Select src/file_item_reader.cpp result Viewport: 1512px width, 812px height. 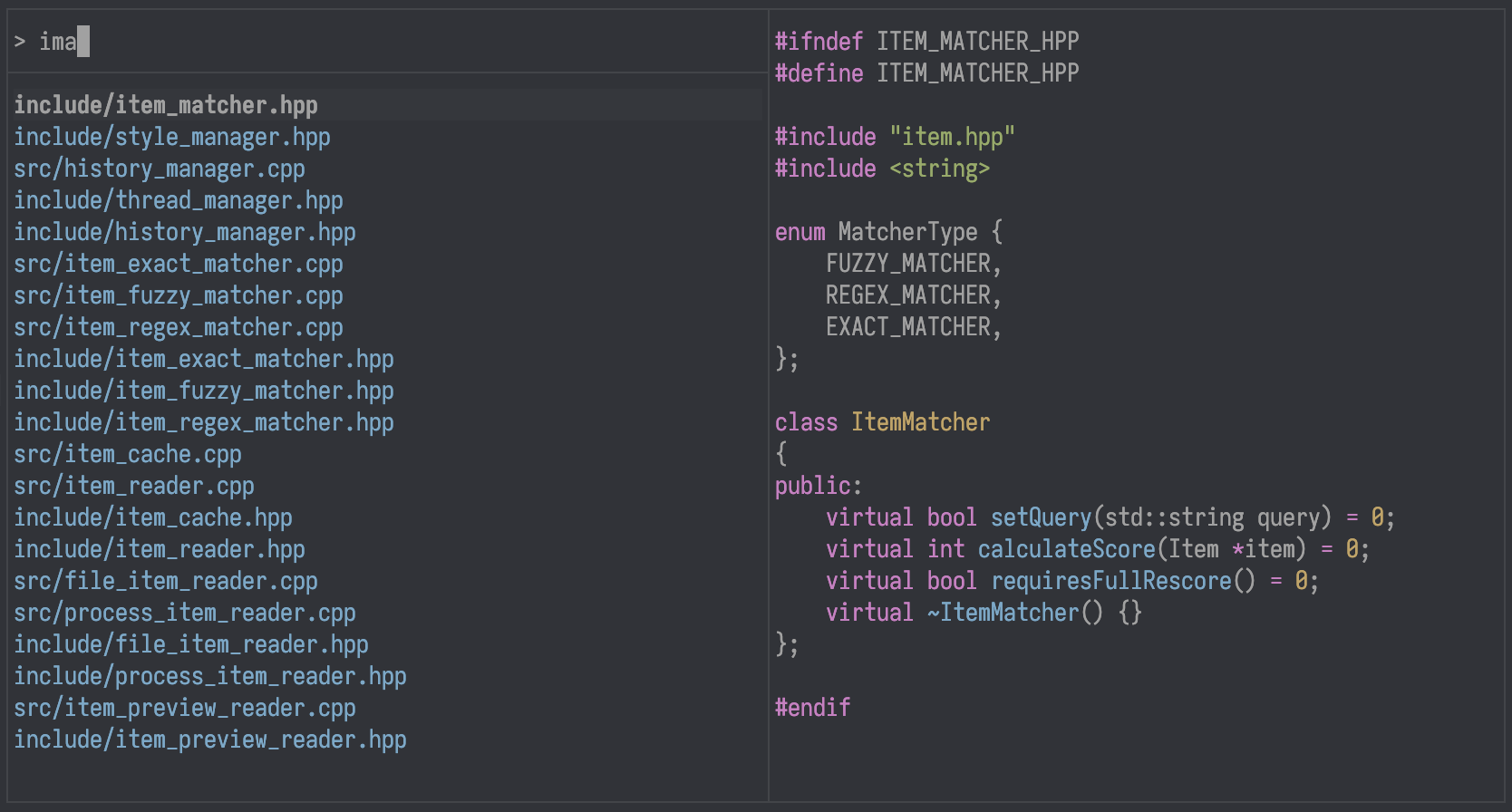coord(166,581)
